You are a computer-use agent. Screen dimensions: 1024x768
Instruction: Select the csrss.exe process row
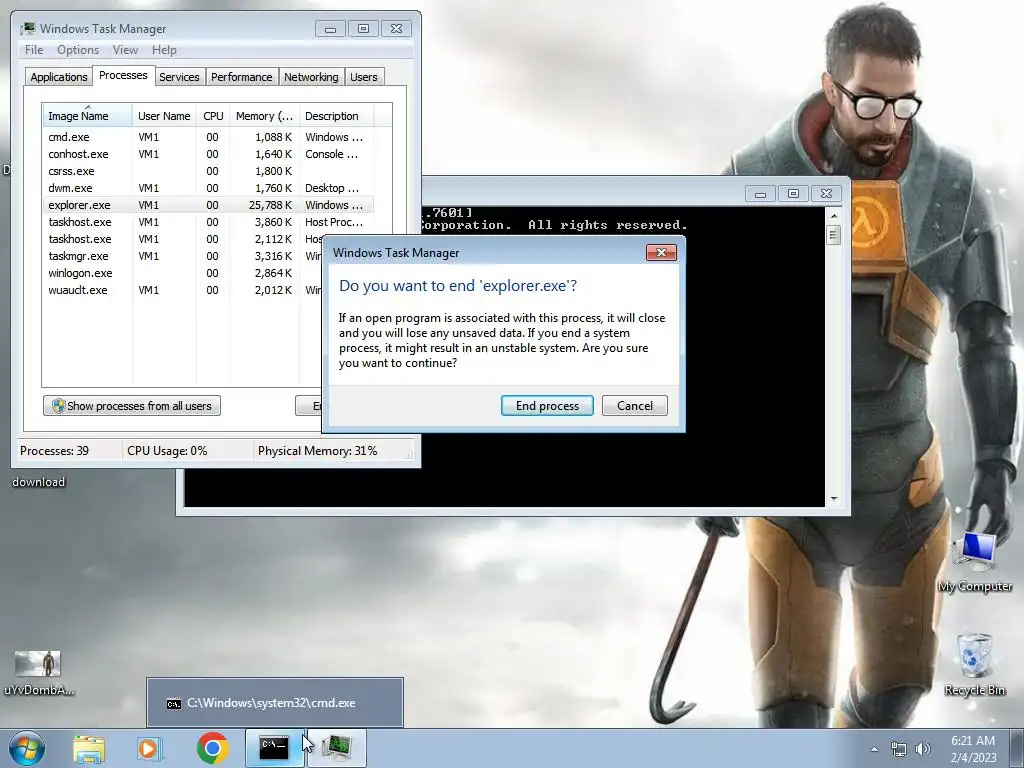(x=208, y=171)
